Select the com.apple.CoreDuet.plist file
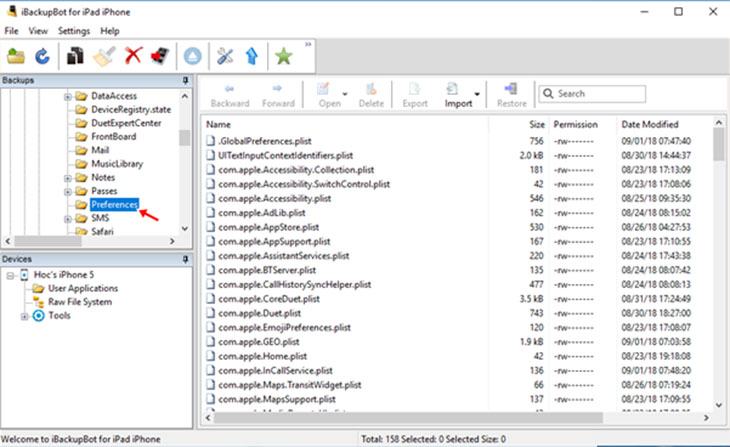Screen dimensions: 730x447 (269, 299)
